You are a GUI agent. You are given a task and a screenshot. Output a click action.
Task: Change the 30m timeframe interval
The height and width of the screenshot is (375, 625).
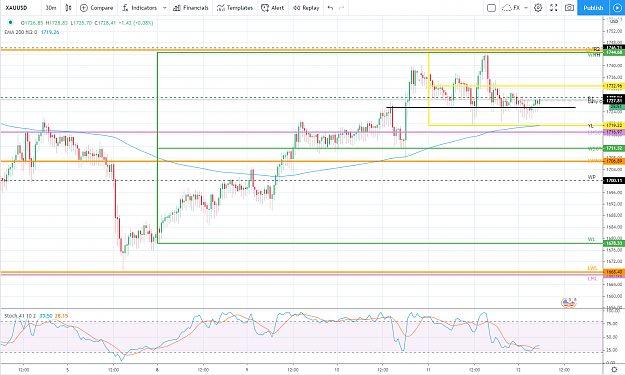coord(51,8)
